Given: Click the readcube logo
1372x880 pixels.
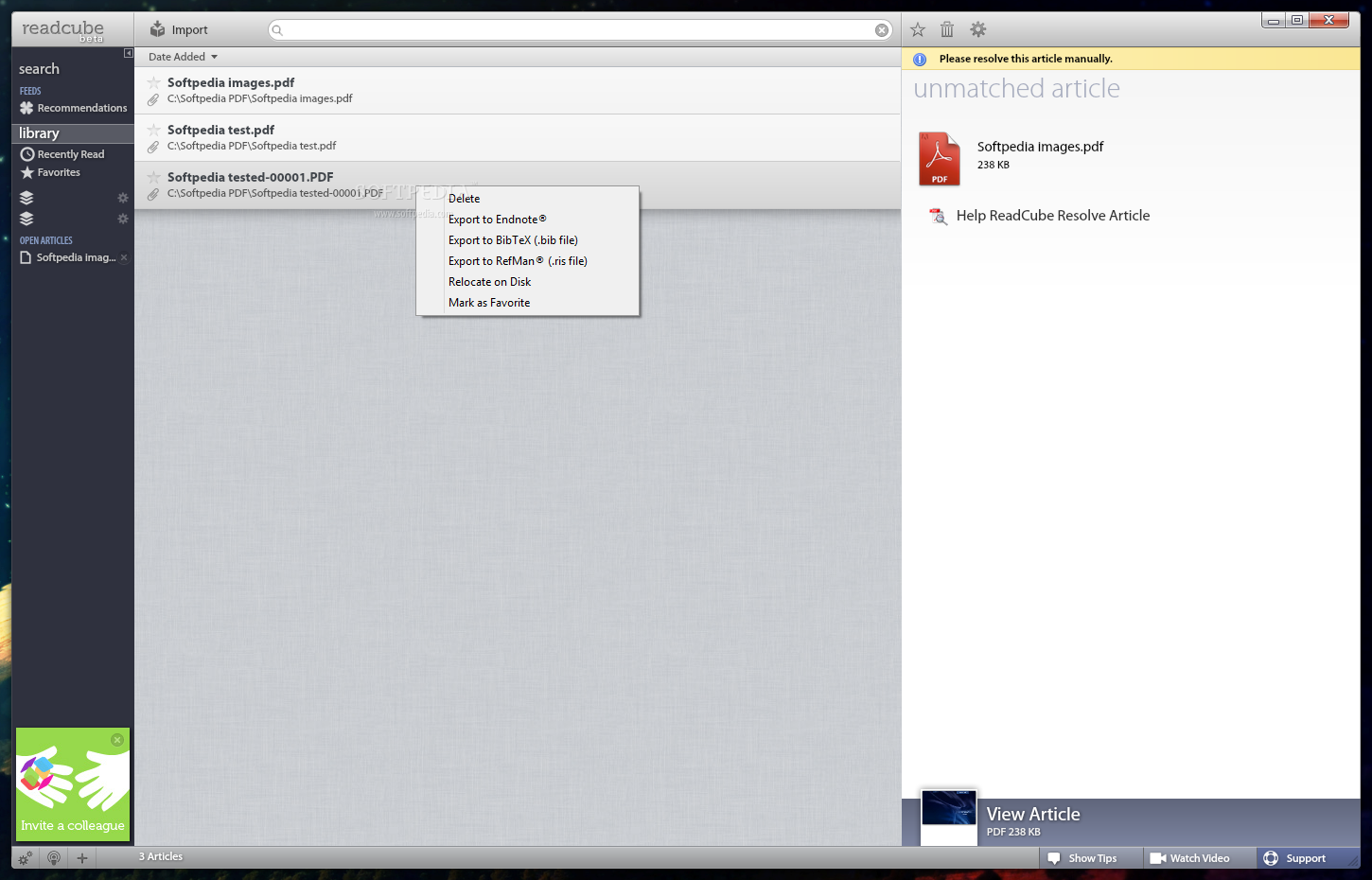Looking at the screenshot, I should pyautogui.click(x=62, y=29).
